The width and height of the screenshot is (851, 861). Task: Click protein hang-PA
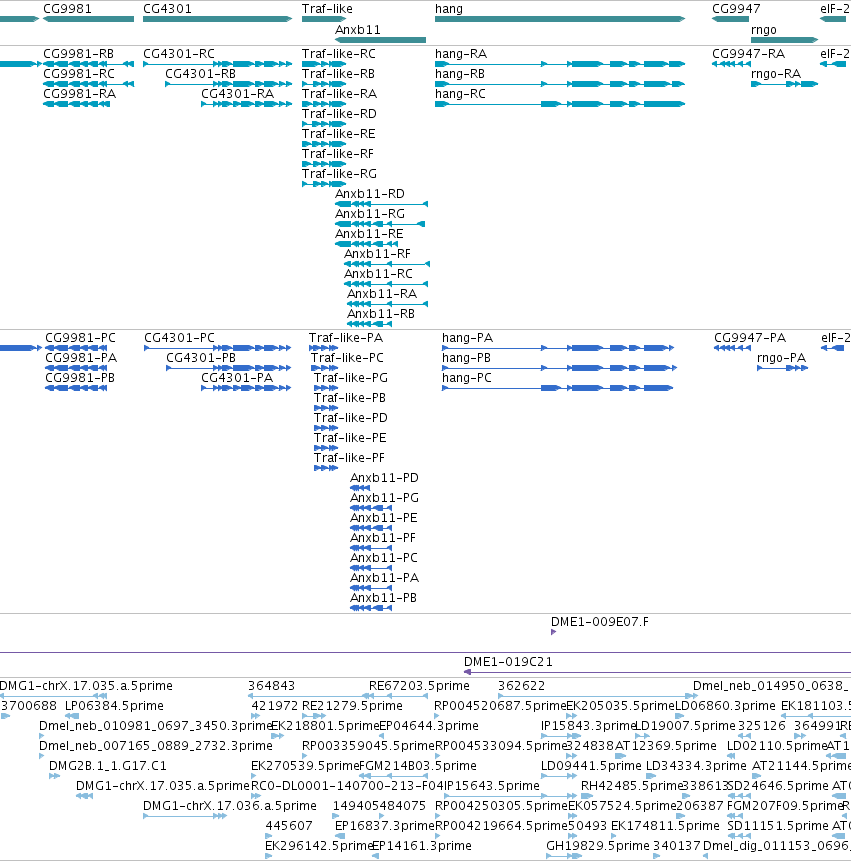[558, 348]
